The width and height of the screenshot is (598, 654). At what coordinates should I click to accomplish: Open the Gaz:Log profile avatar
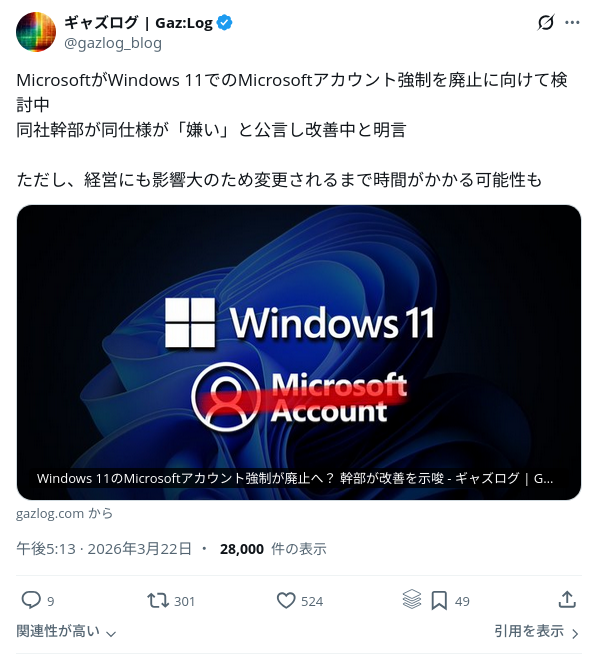36,32
